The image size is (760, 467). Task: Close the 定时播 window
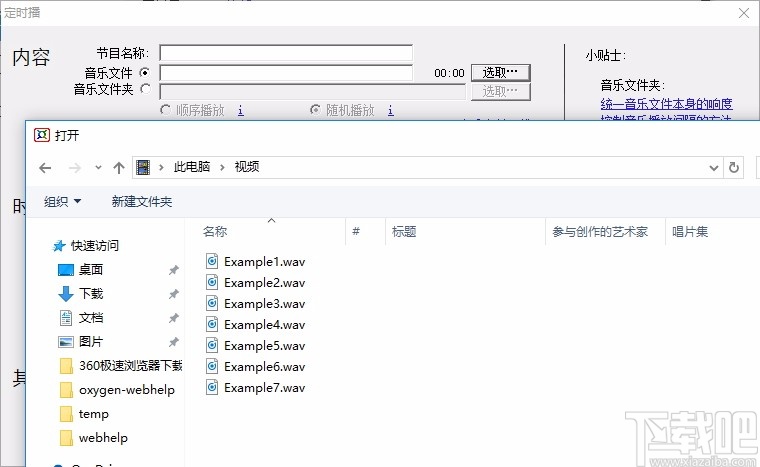click(x=744, y=13)
